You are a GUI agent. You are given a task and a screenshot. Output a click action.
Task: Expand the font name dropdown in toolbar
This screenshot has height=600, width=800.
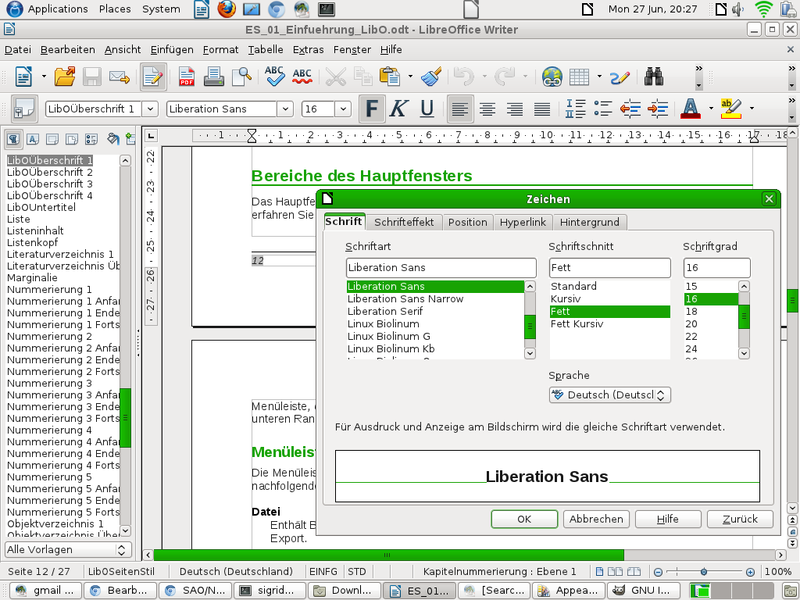(x=284, y=108)
